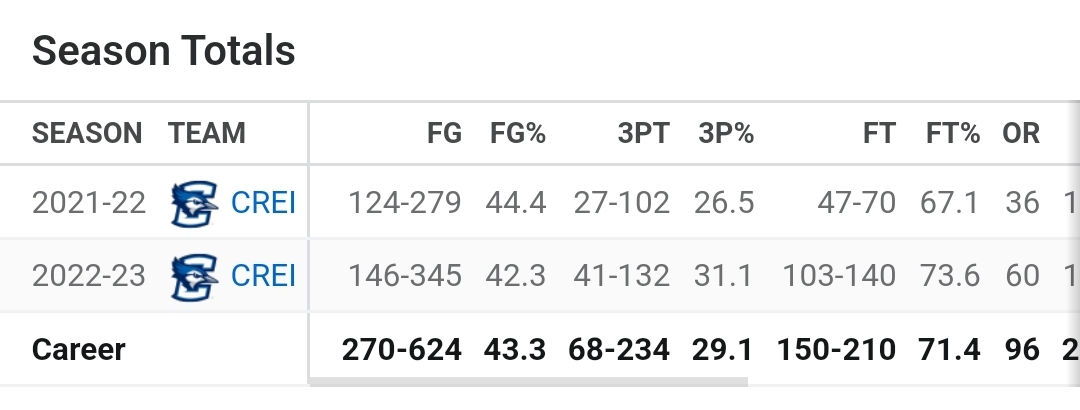Select 103-140 free throws cell

coord(839,276)
